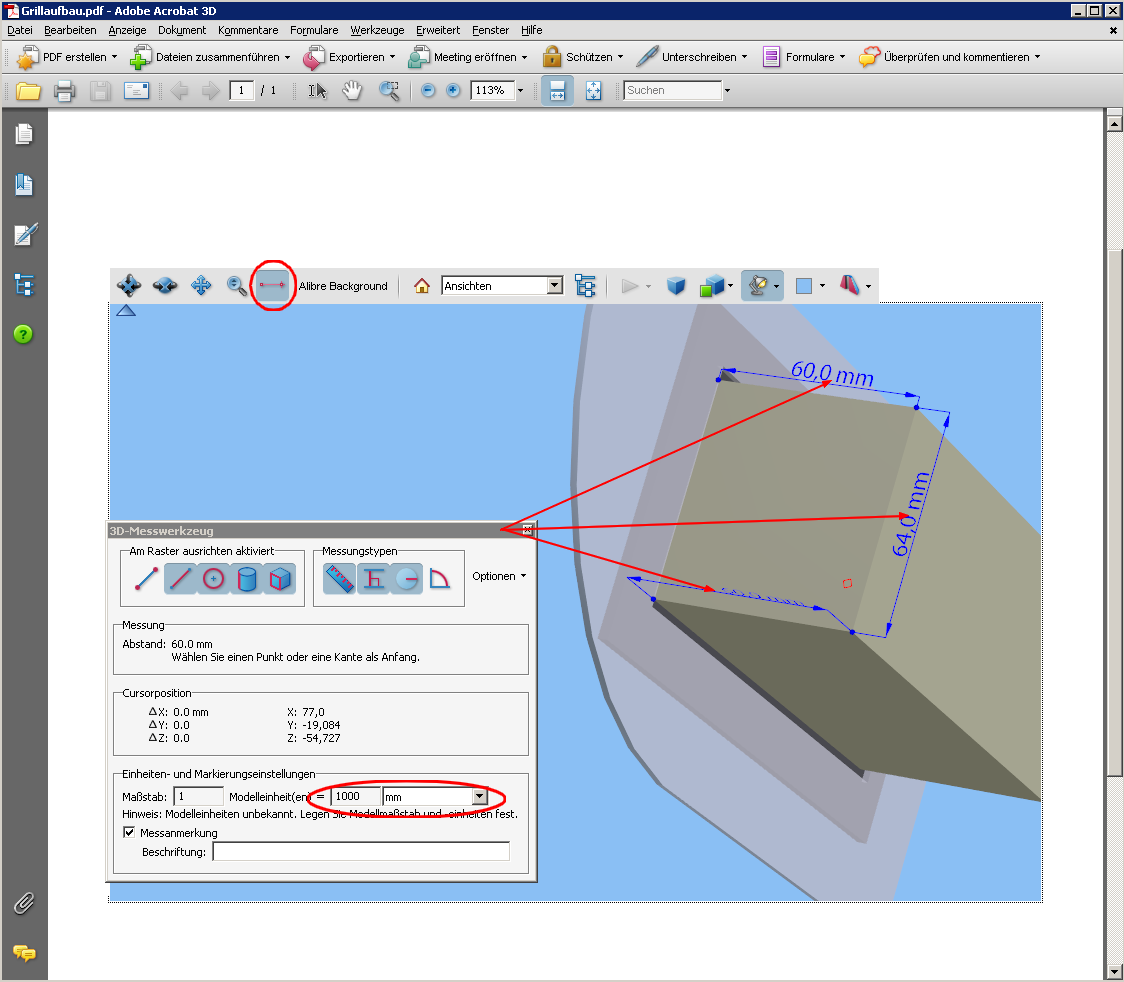
Task: Expand the Formulare toolbar dropdown
Action: [842, 57]
